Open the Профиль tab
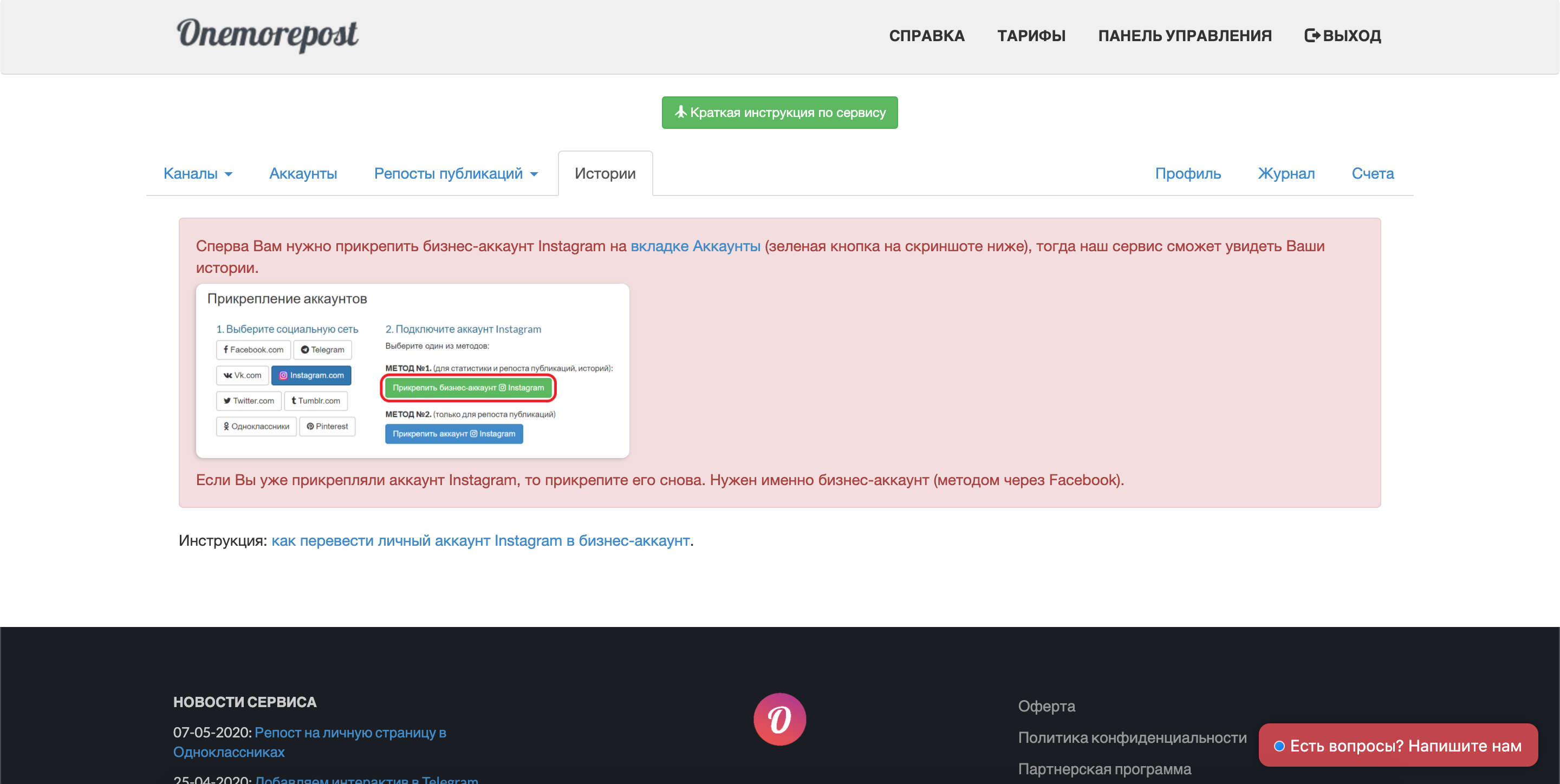The width and height of the screenshot is (1560, 784). (x=1187, y=174)
